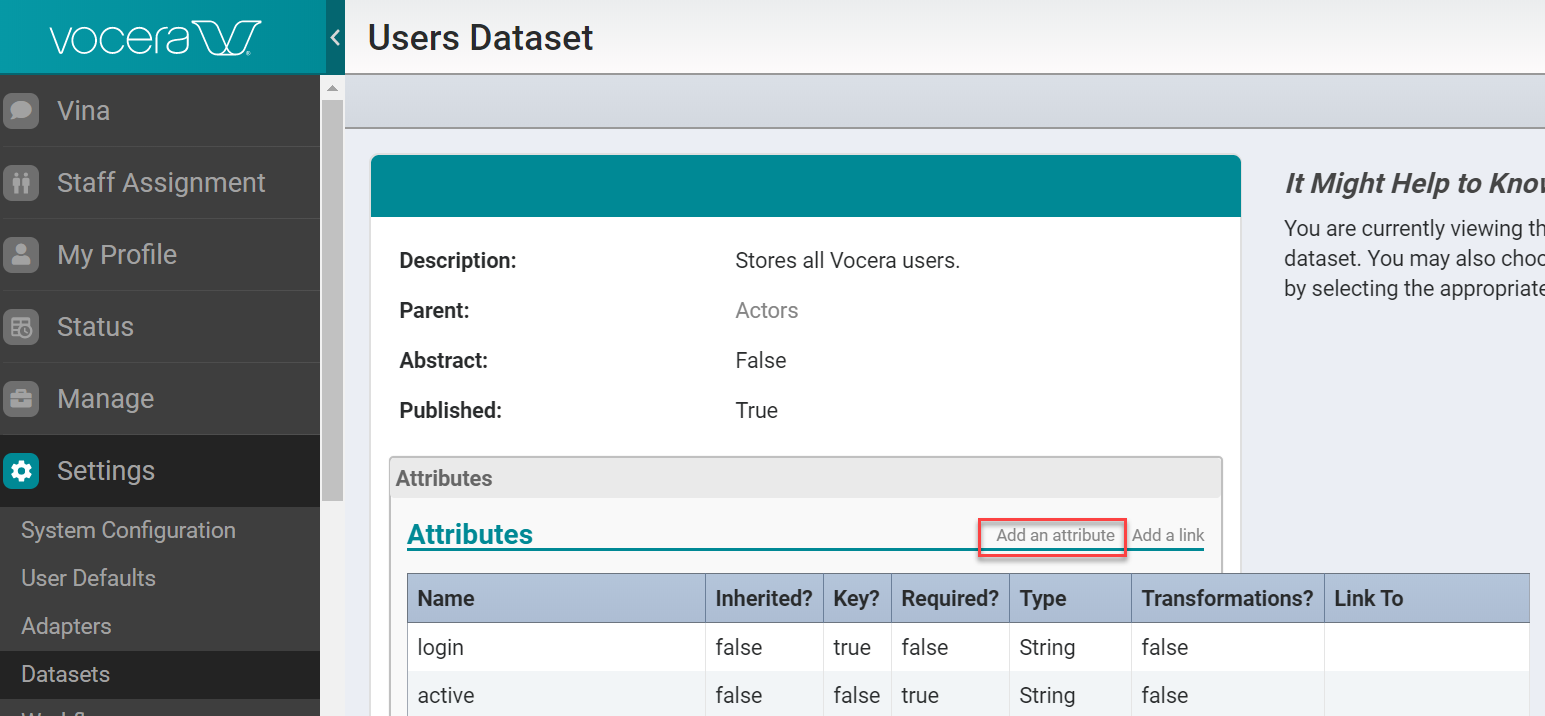Navigate to User Defaults
The height and width of the screenshot is (716, 1545).
(x=88, y=578)
